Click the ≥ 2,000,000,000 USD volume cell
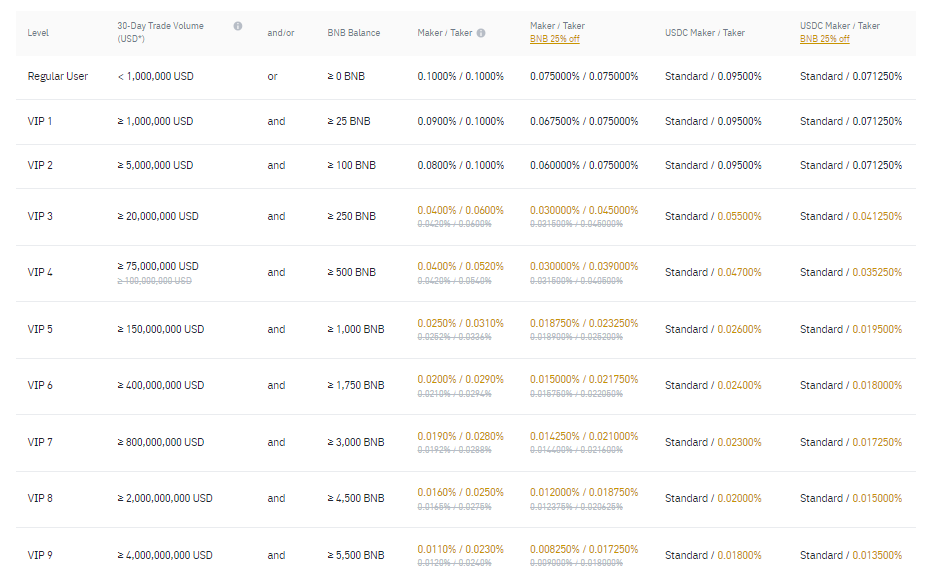The width and height of the screenshot is (930, 579). pos(165,498)
